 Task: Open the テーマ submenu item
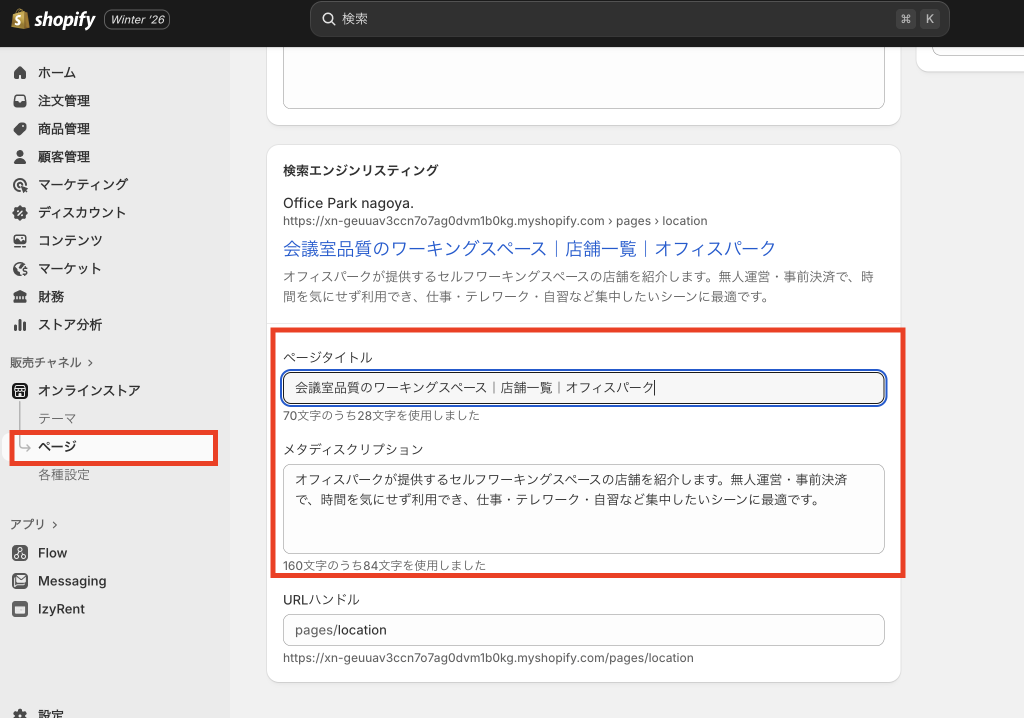(x=57, y=419)
